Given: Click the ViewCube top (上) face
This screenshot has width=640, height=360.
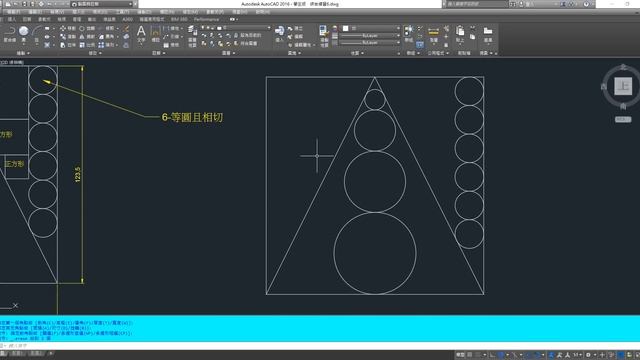Looking at the screenshot, I should tap(623, 86).
